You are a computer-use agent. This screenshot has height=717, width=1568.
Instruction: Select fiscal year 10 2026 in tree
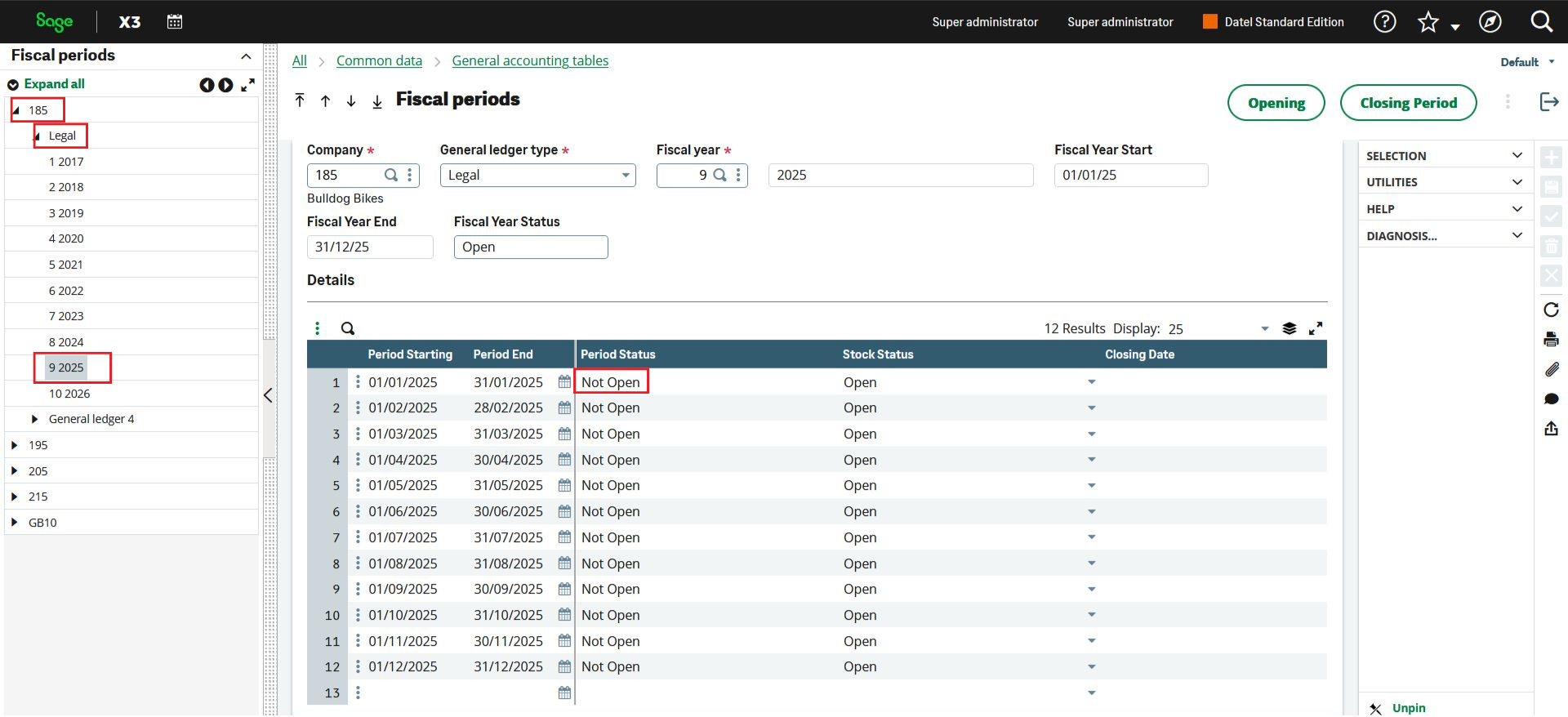point(69,394)
